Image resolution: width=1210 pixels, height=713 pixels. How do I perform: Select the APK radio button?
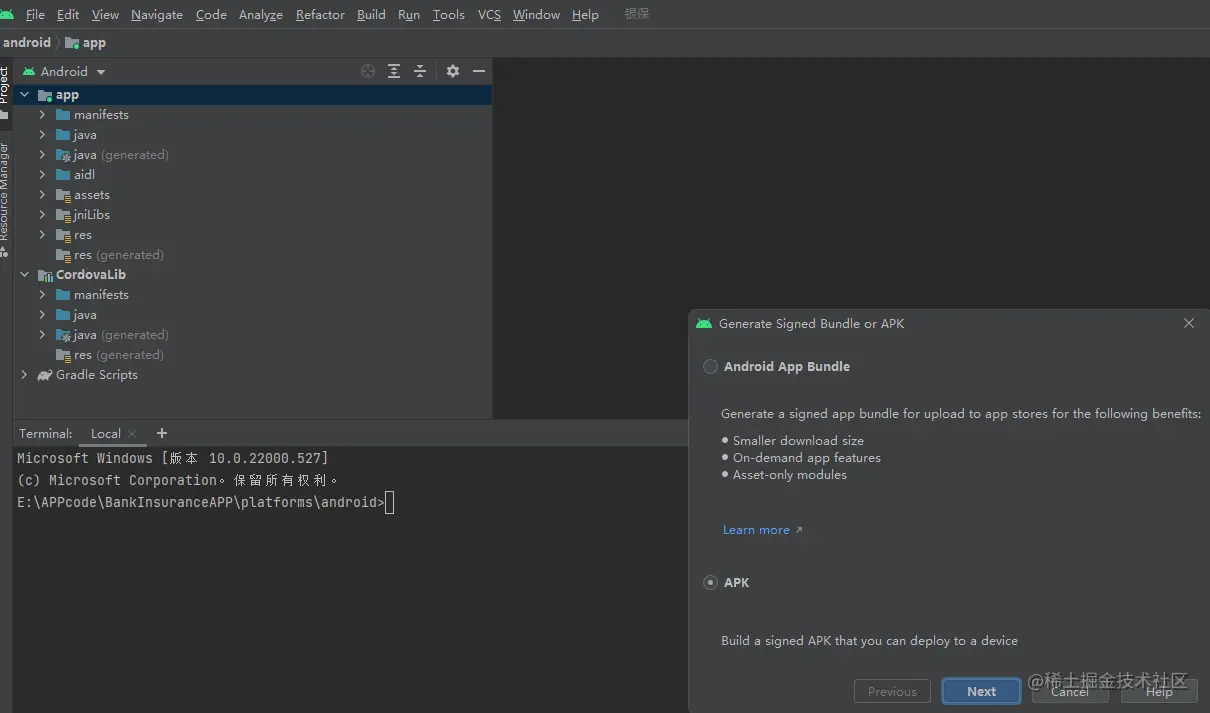click(710, 582)
